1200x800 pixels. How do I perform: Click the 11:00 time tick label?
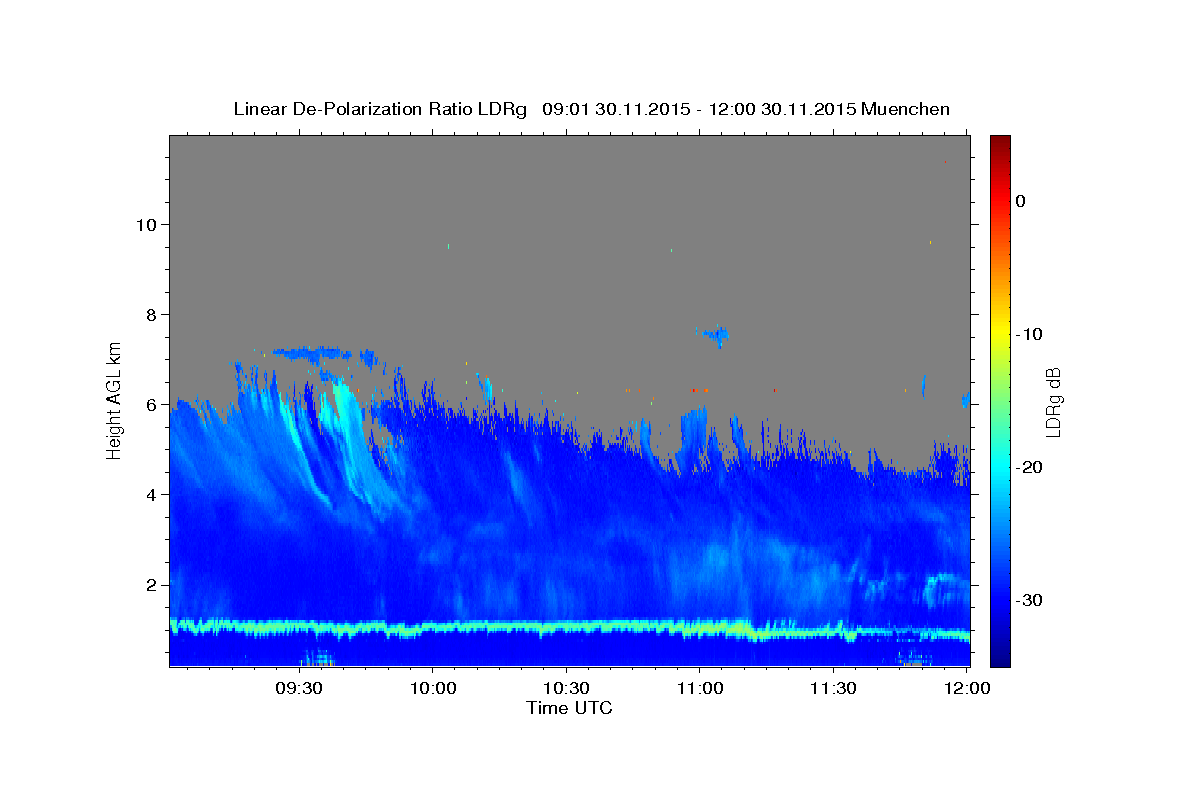click(x=699, y=688)
